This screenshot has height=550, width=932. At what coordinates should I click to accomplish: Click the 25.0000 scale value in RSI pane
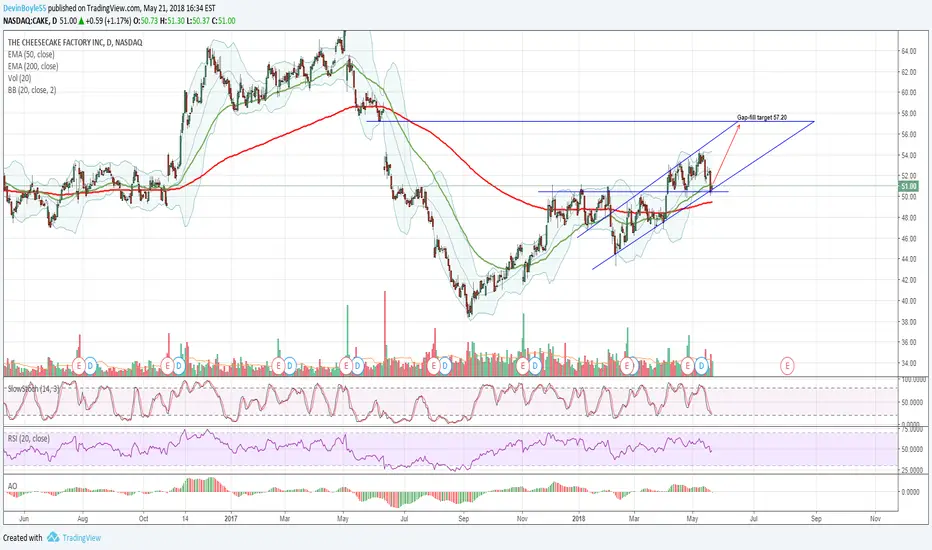click(x=912, y=470)
